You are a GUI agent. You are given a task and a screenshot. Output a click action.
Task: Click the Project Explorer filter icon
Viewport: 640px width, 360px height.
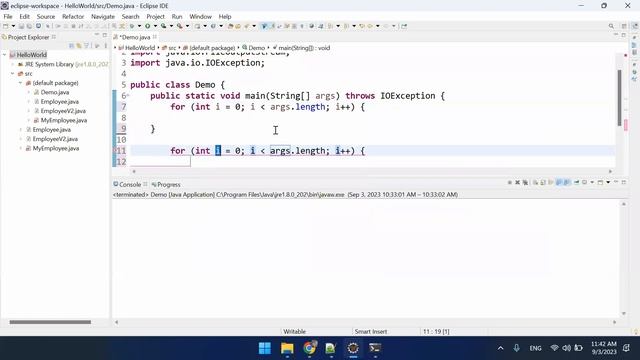coord(87,46)
